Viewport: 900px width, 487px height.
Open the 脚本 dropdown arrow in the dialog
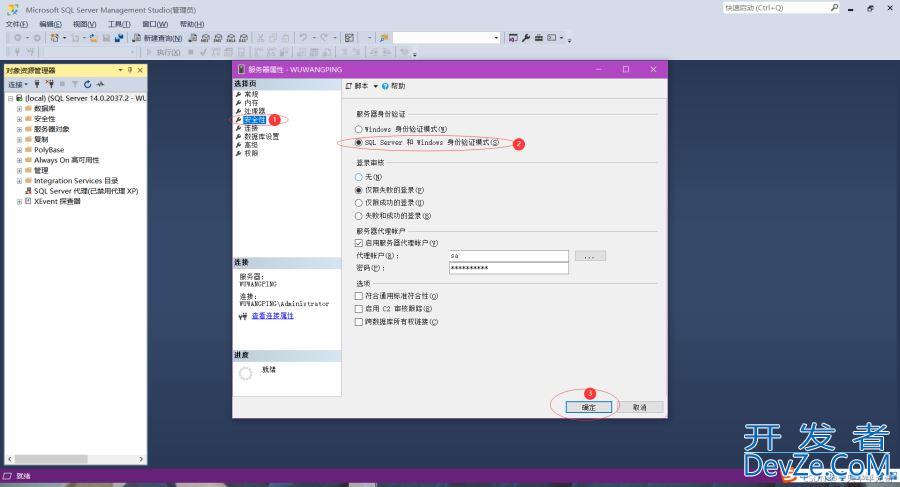click(375, 86)
